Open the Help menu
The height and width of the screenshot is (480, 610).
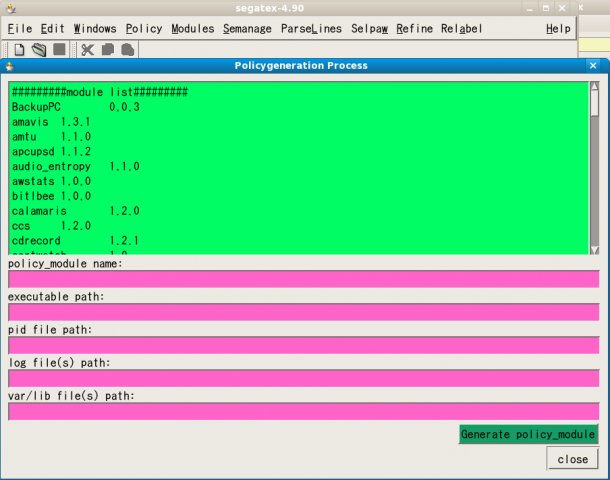pos(558,28)
